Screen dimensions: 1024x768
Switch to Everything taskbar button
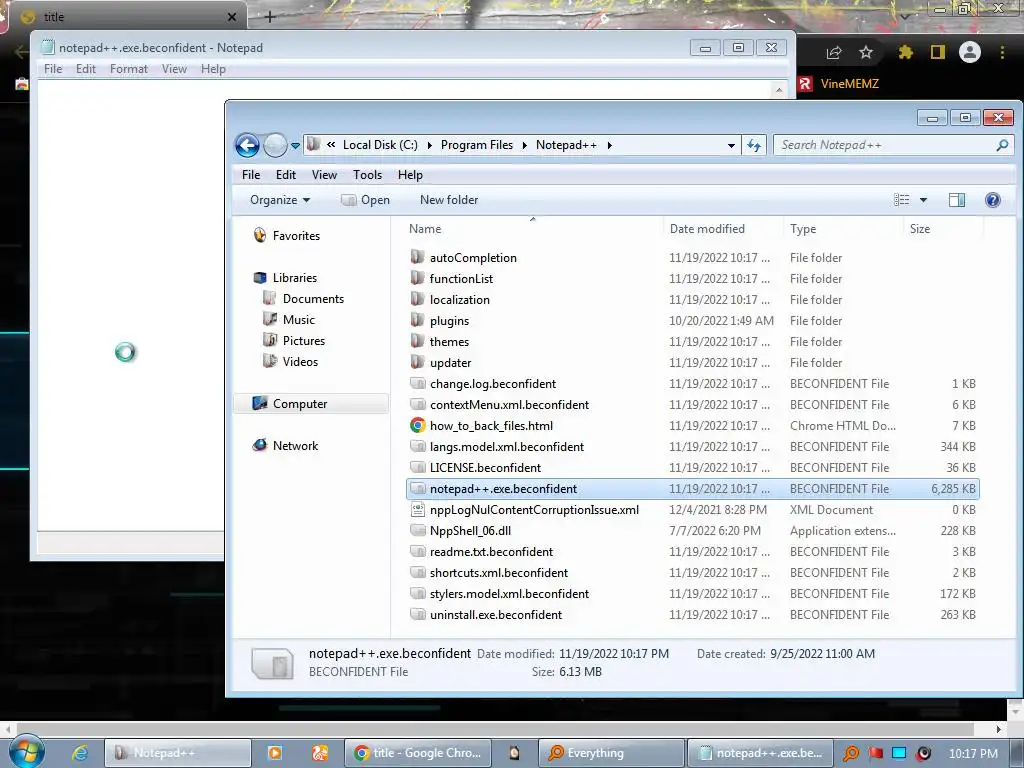coord(611,753)
